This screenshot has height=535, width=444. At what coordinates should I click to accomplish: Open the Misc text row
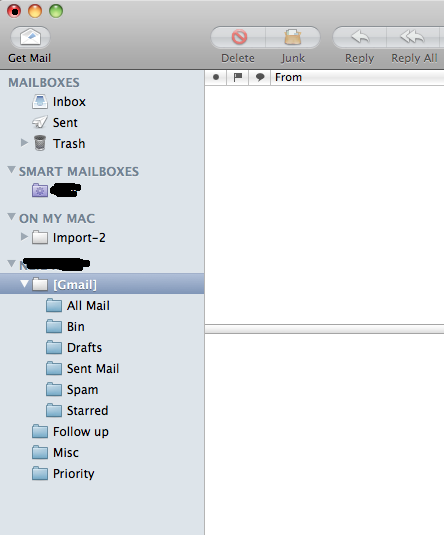pyautogui.click(x=66, y=453)
